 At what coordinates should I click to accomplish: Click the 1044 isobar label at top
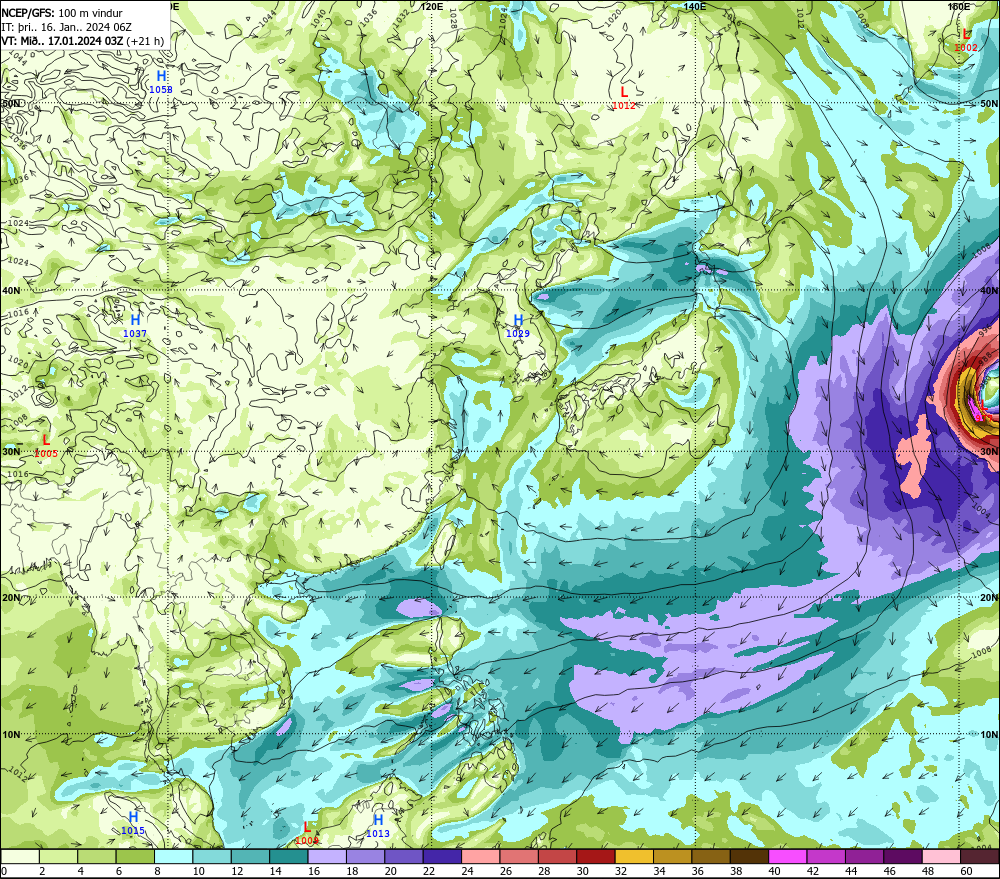pos(268,17)
